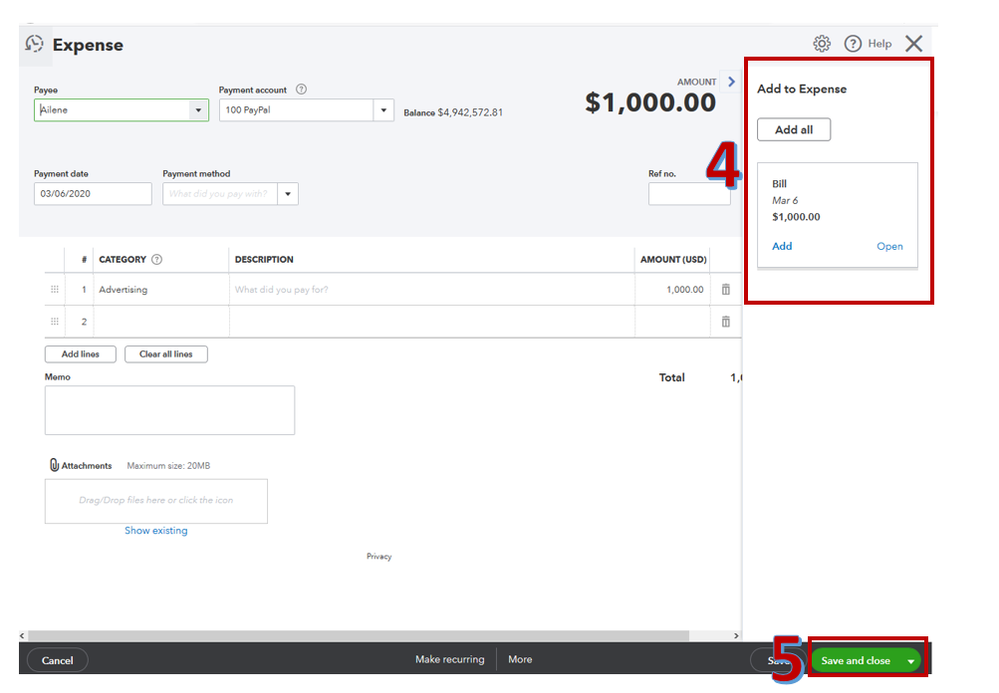Open the Mar 6 bill
999x693 pixels.
click(x=889, y=246)
